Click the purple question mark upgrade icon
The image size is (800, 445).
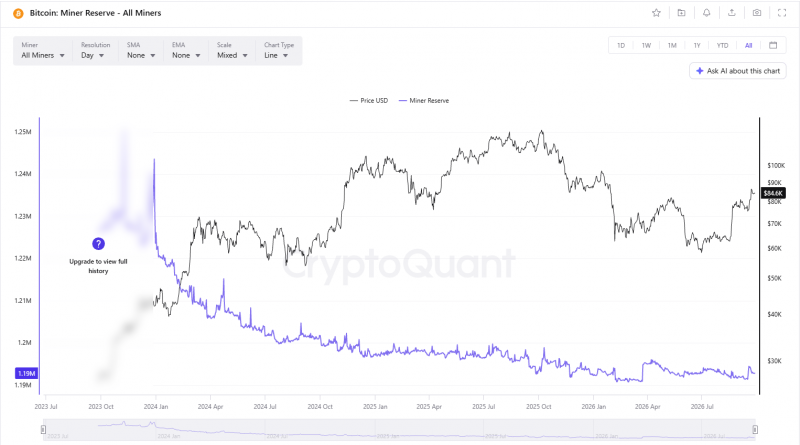pyautogui.click(x=98, y=244)
